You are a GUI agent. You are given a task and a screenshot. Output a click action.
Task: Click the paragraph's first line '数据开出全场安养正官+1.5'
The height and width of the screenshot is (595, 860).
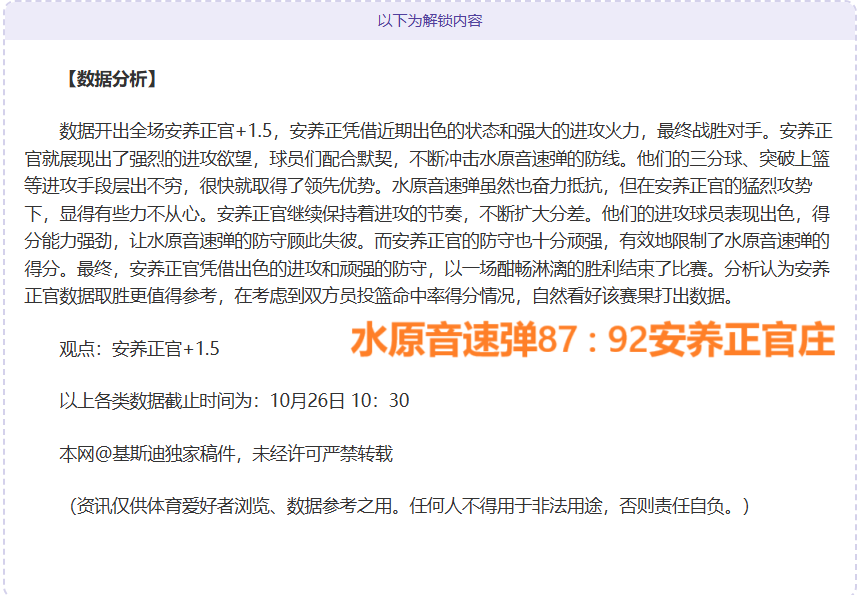[x=166, y=131]
